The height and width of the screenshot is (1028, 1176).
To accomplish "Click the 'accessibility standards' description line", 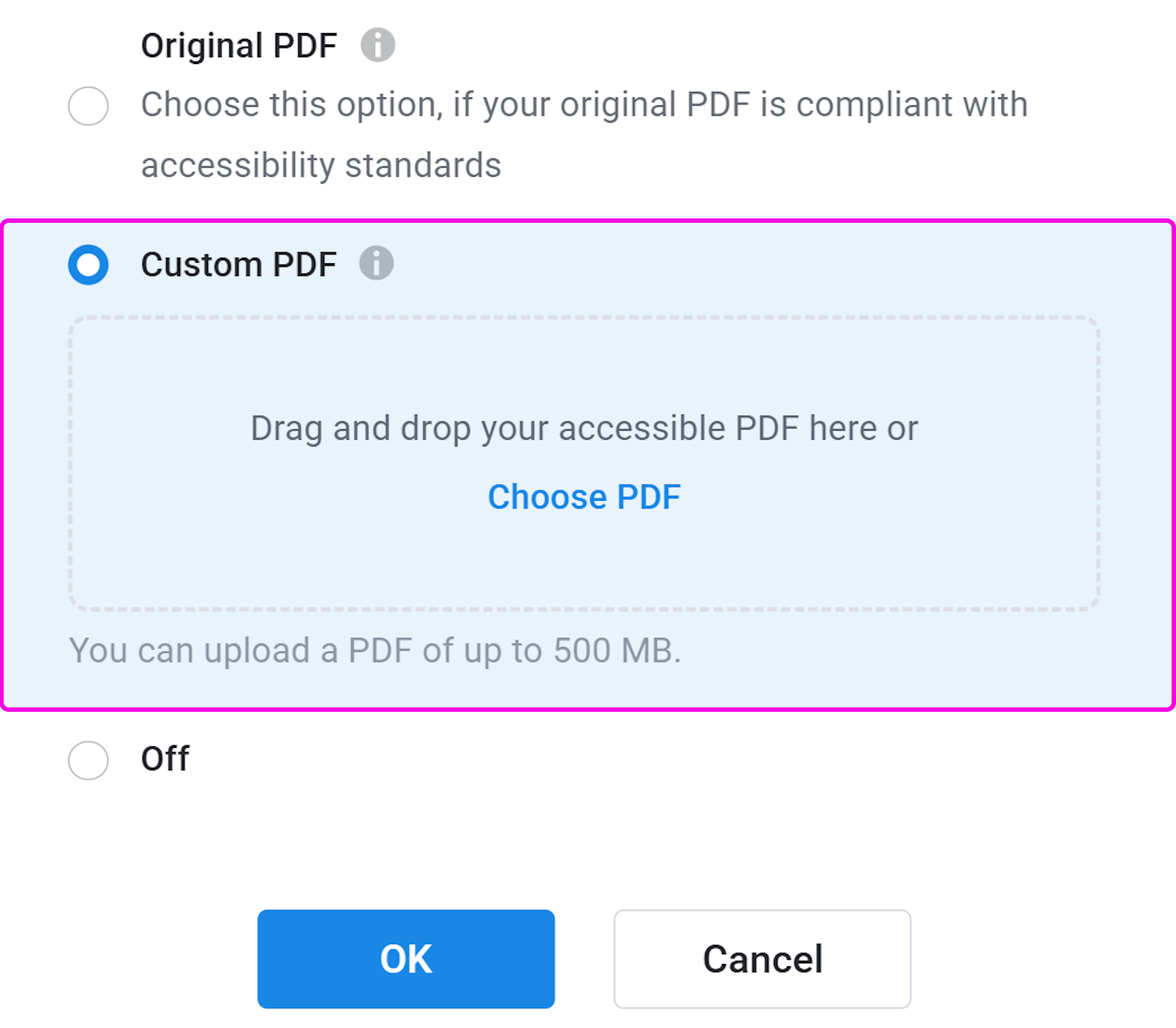I will pos(321,165).
